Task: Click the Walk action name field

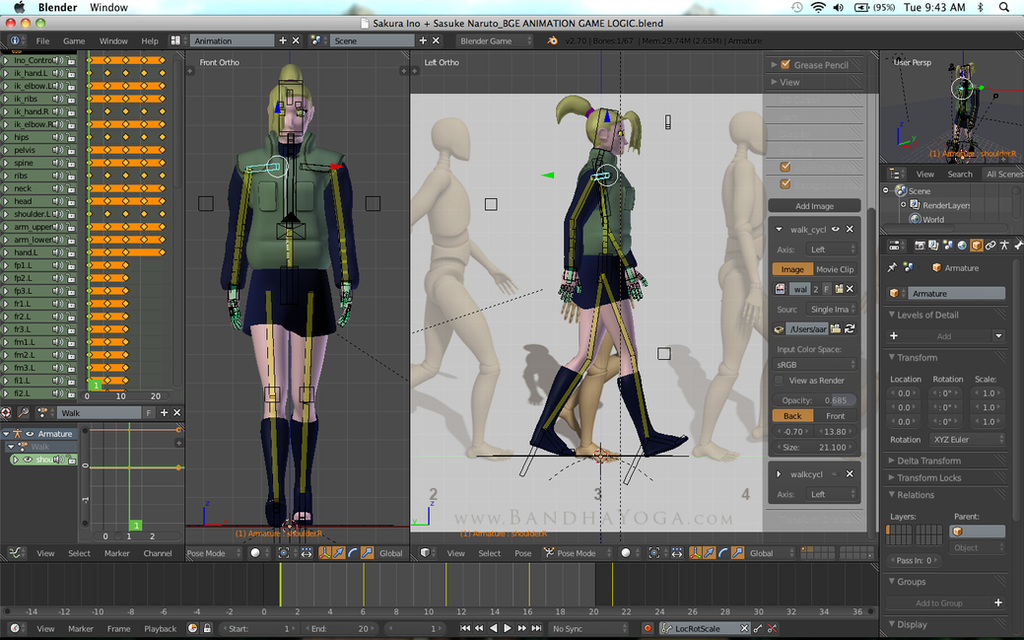Action: point(99,413)
